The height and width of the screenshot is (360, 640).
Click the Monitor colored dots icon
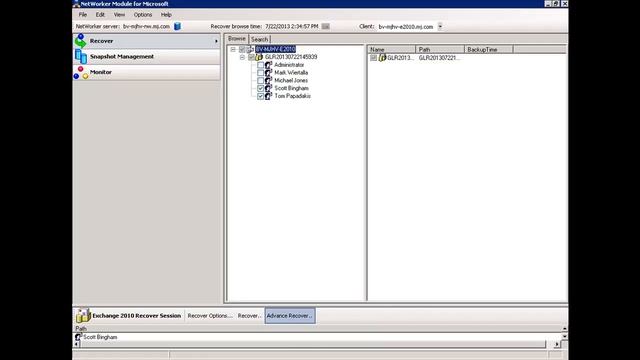pos(81,72)
